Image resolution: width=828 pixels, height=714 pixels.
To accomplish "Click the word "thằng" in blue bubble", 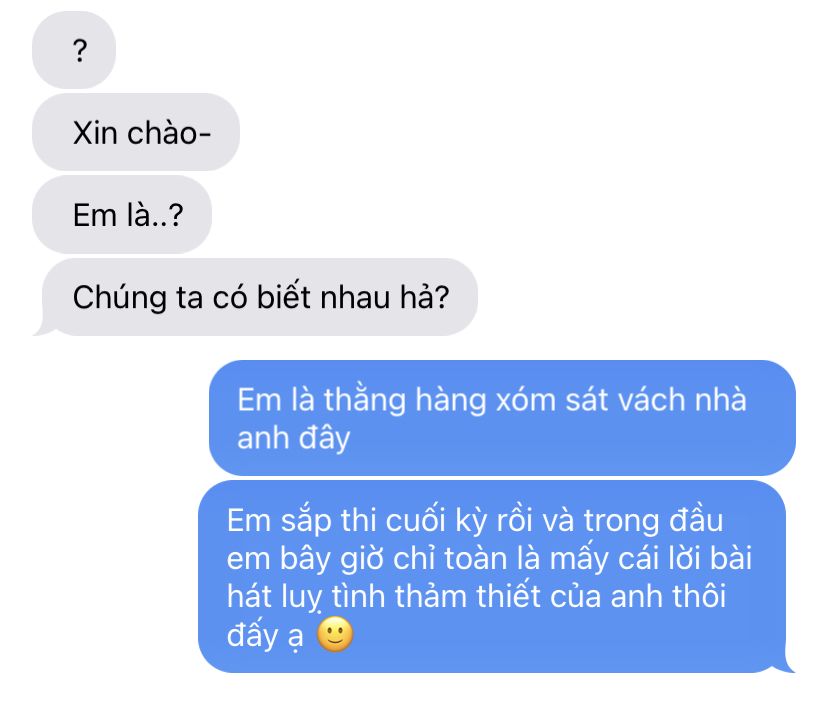I will coord(365,399).
